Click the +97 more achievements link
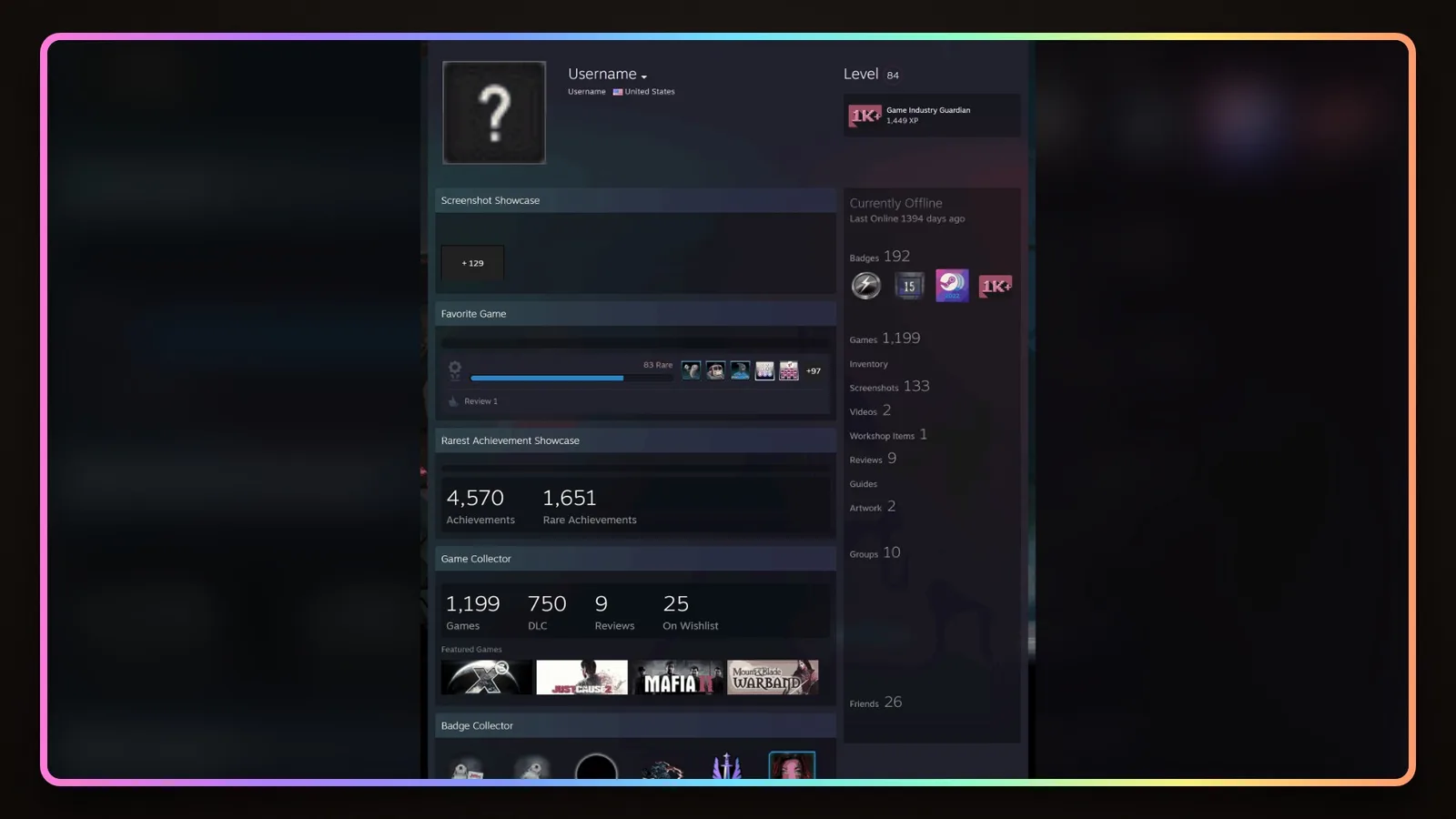The image size is (1456, 819). (814, 371)
